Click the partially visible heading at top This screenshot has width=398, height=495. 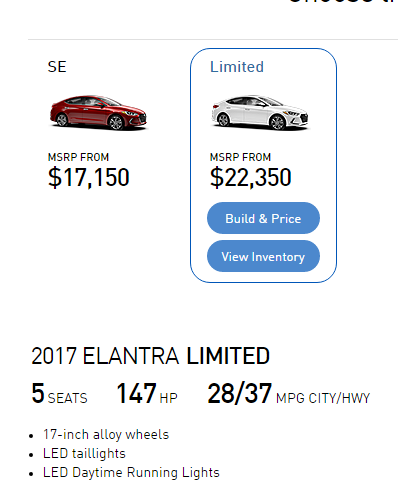click(x=343, y=1)
